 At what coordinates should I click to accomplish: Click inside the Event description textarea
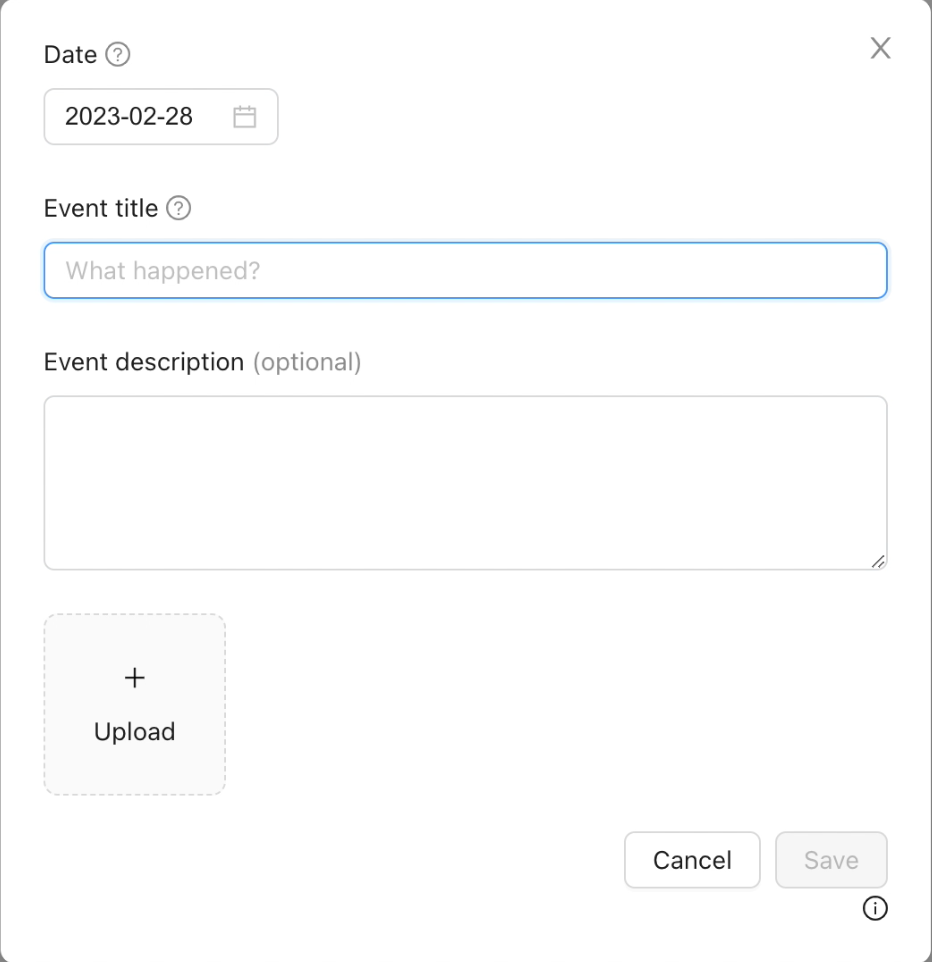click(465, 482)
